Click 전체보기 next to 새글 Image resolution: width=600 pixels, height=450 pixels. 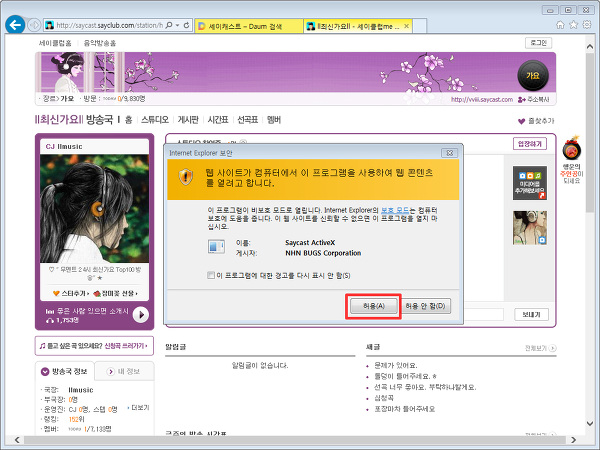click(540, 348)
